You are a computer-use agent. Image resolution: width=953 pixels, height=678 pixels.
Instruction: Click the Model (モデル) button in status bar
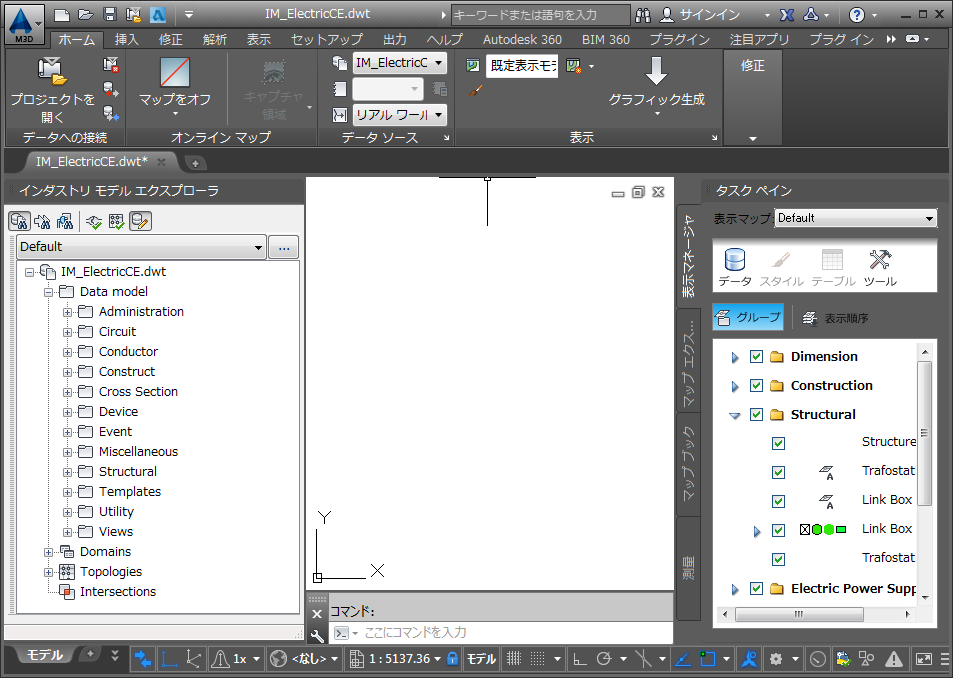point(481,659)
